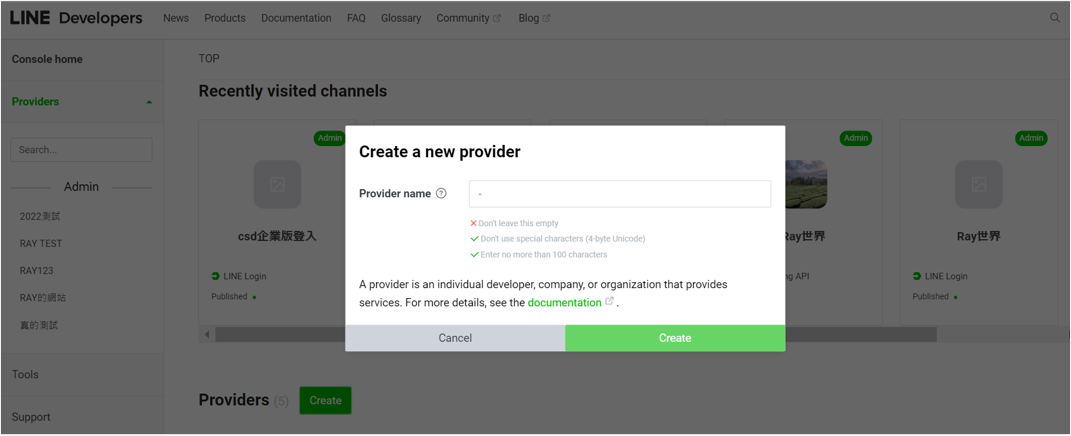Click the tea field channel thumbnail

[806, 184]
